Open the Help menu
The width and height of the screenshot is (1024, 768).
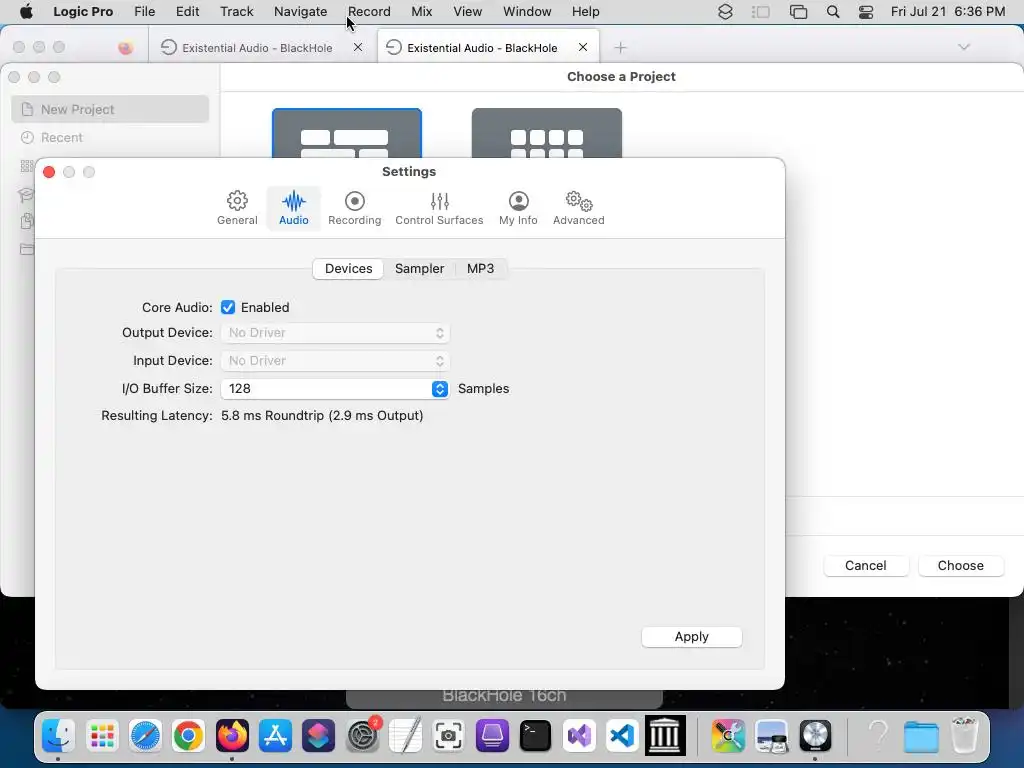[585, 11]
